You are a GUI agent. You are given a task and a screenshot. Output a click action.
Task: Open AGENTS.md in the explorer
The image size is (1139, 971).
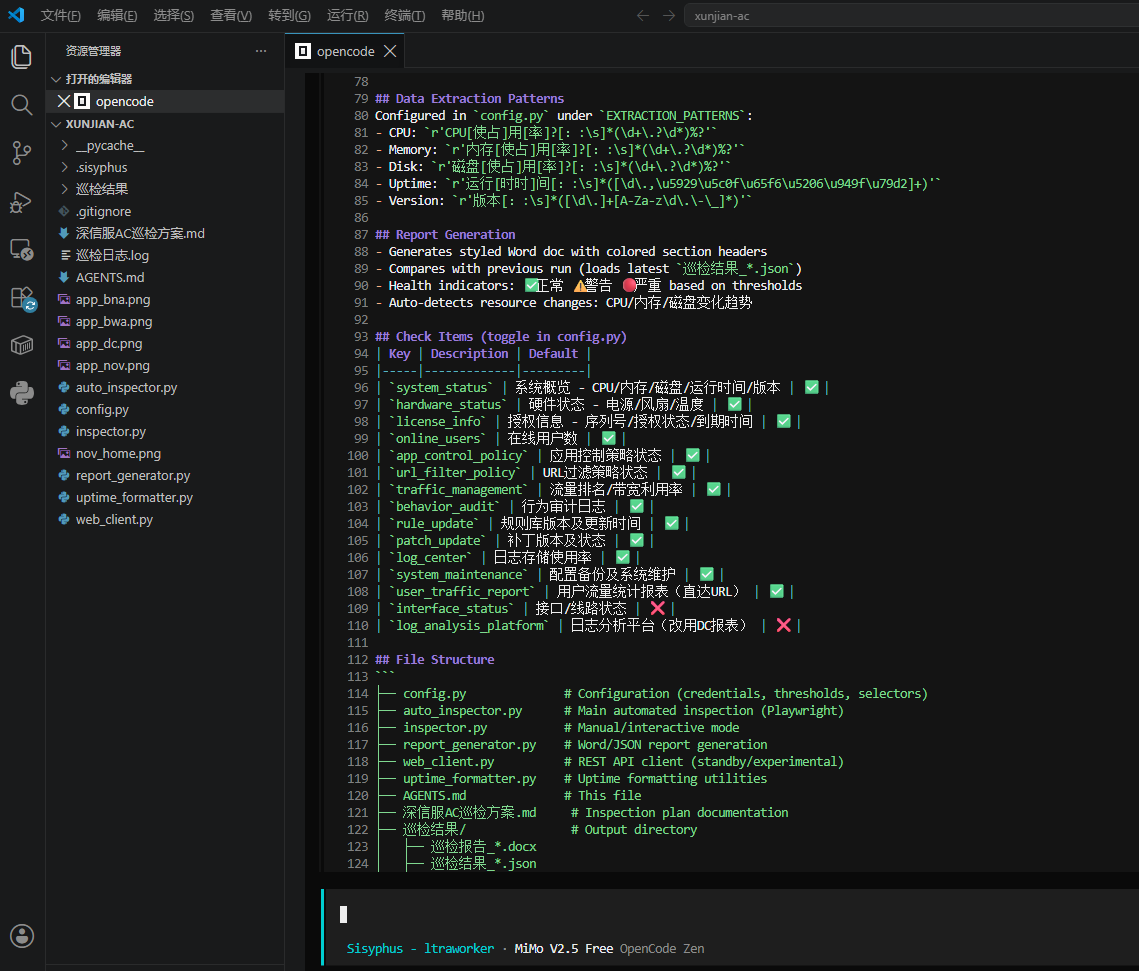click(x=110, y=277)
